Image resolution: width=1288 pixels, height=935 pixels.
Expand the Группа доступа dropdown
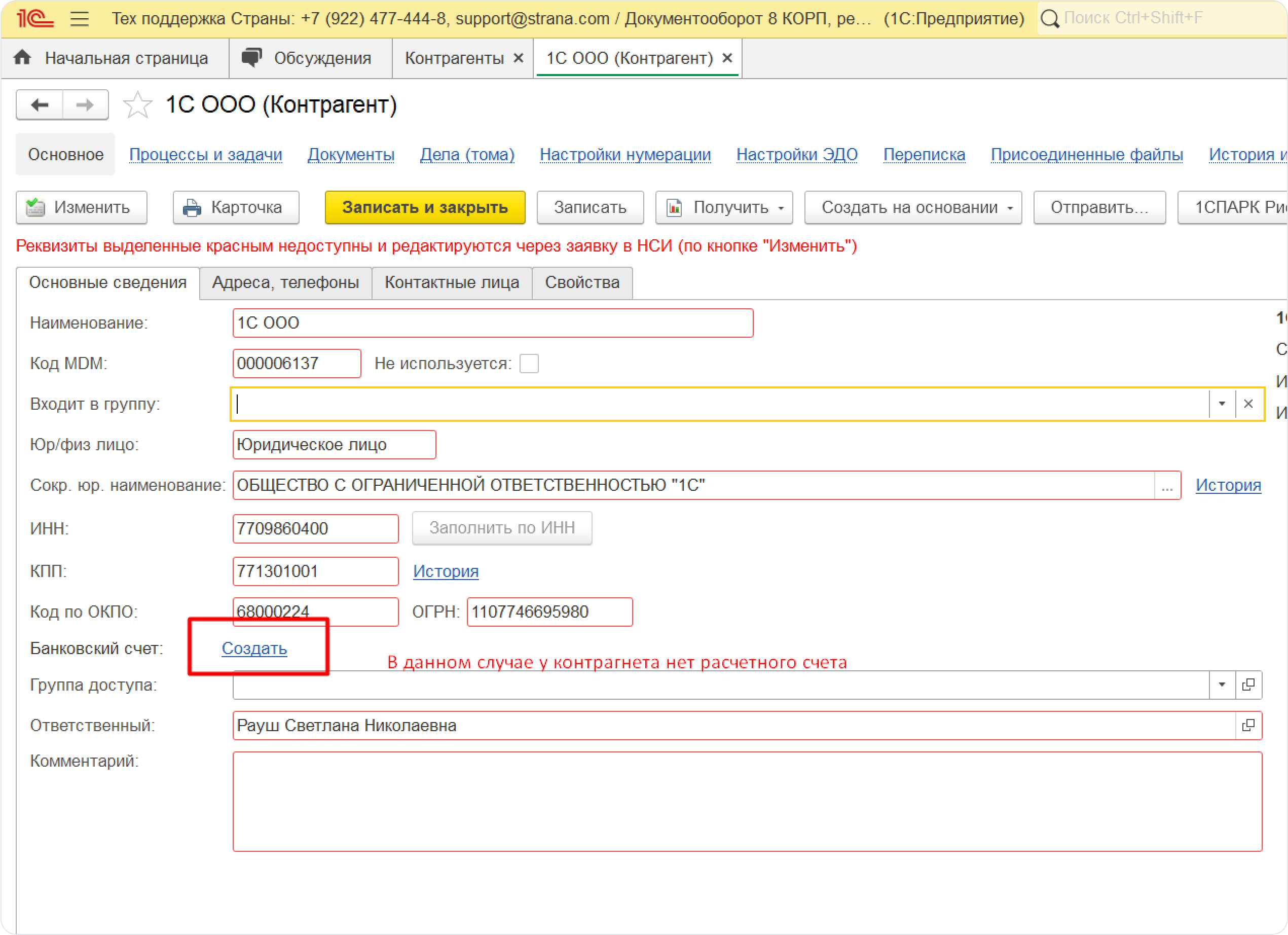pos(1222,685)
